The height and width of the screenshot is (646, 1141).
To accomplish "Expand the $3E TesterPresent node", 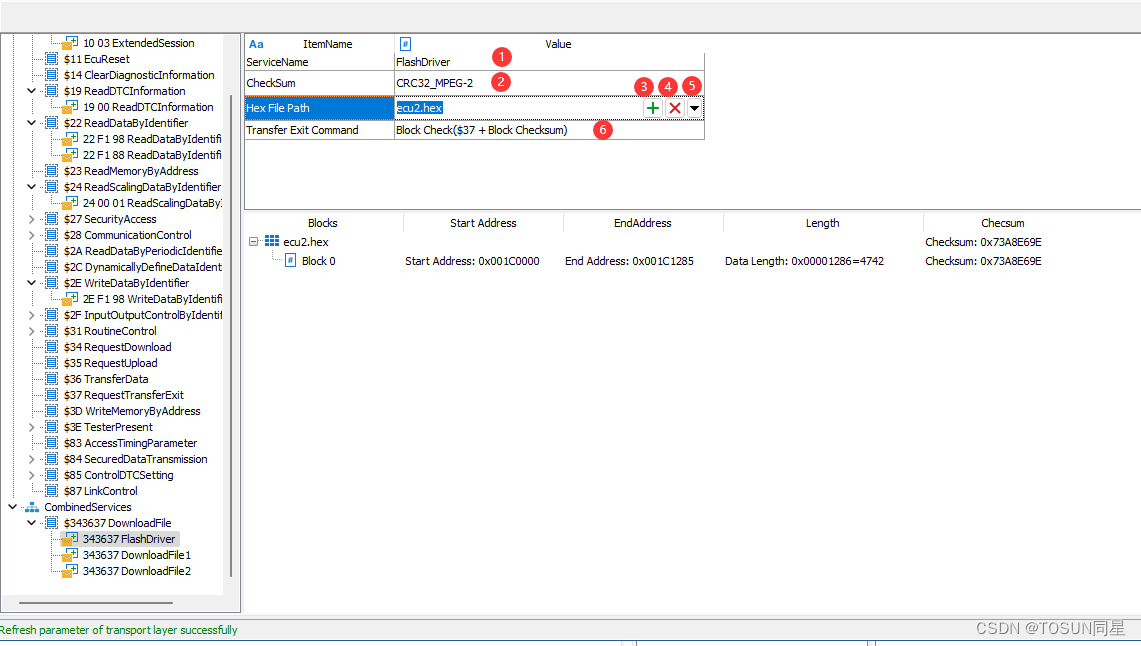I will pos(31,427).
